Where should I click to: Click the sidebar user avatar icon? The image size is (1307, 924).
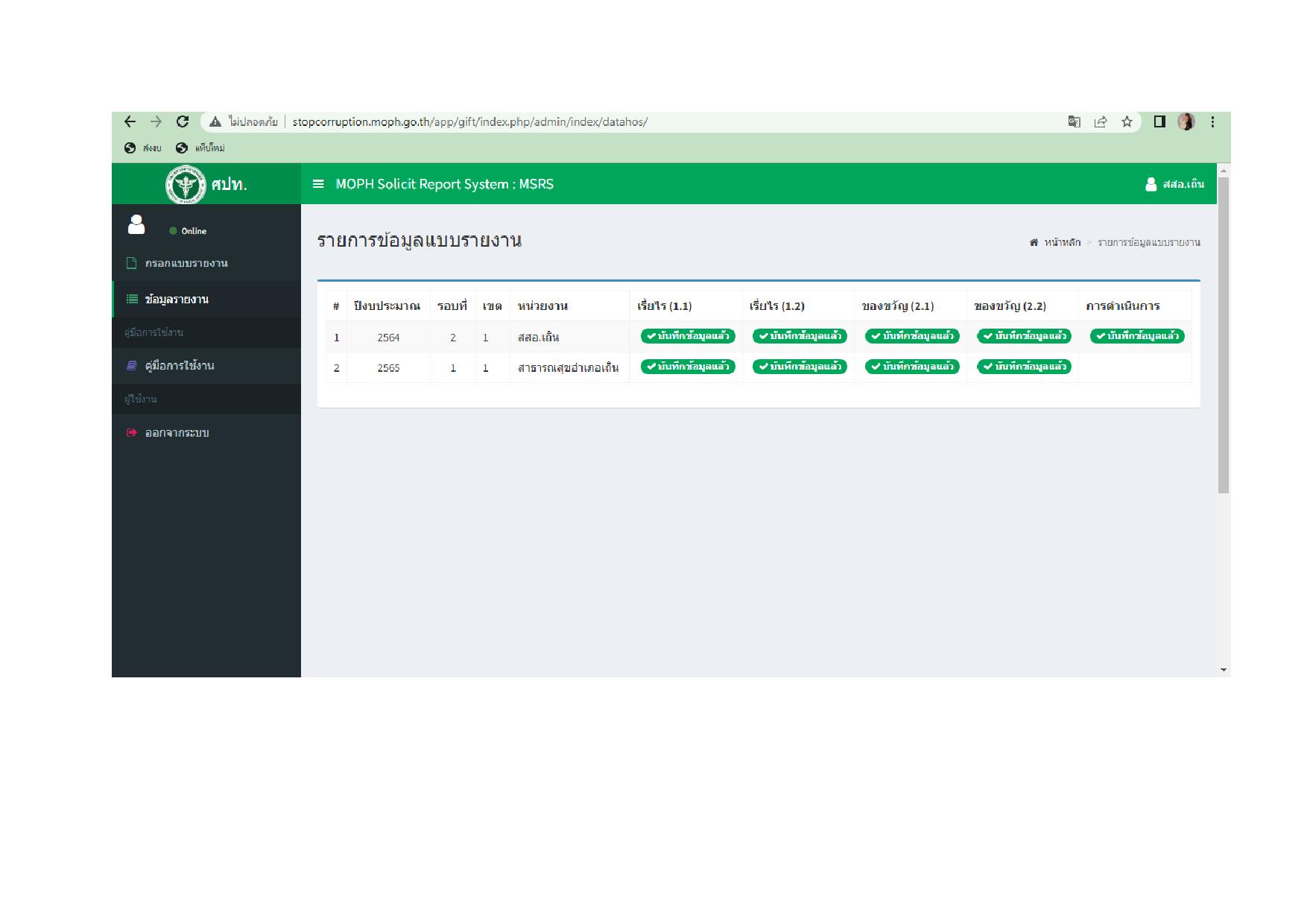(136, 224)
